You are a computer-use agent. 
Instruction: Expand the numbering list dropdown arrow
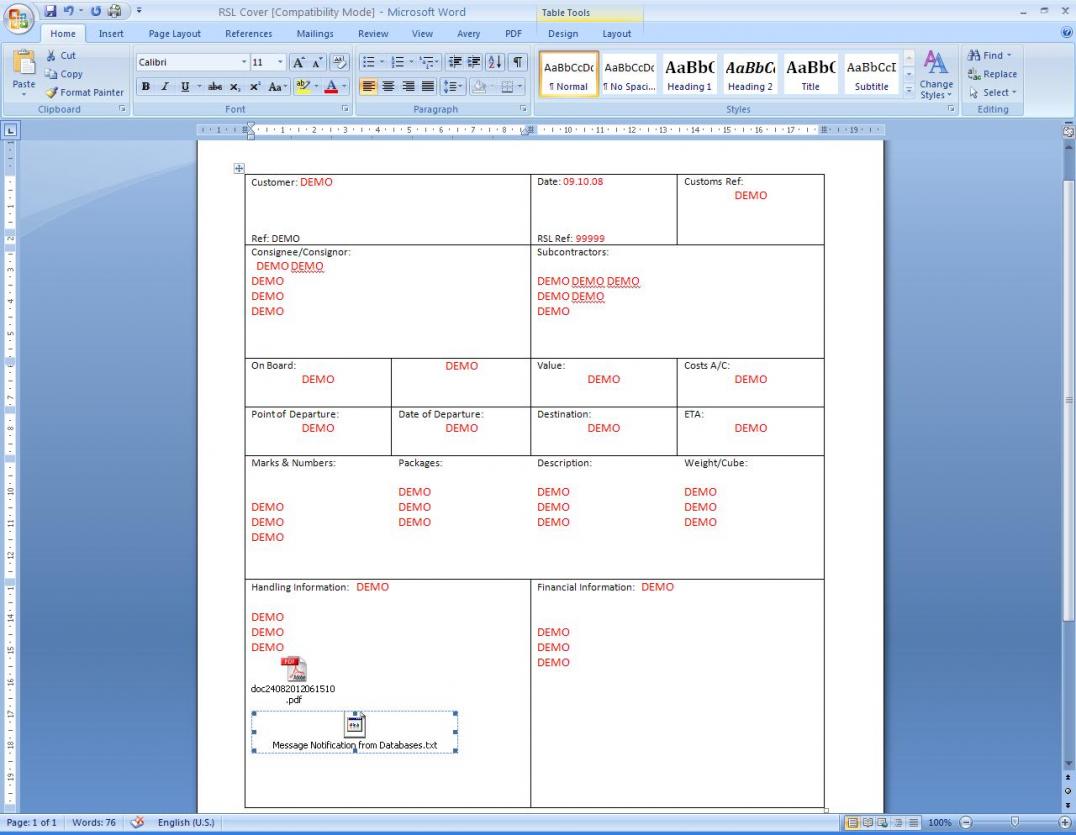click(x=411, y=62)
